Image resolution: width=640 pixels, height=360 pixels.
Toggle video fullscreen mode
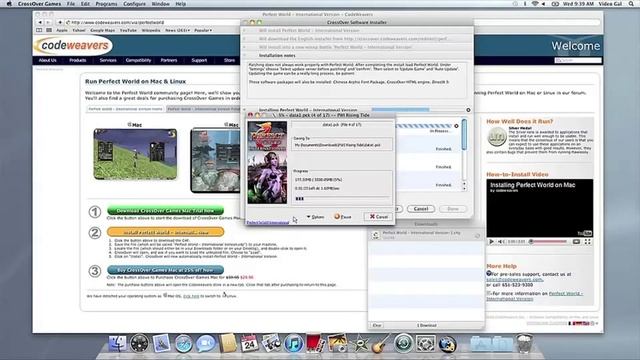point(587,242)
